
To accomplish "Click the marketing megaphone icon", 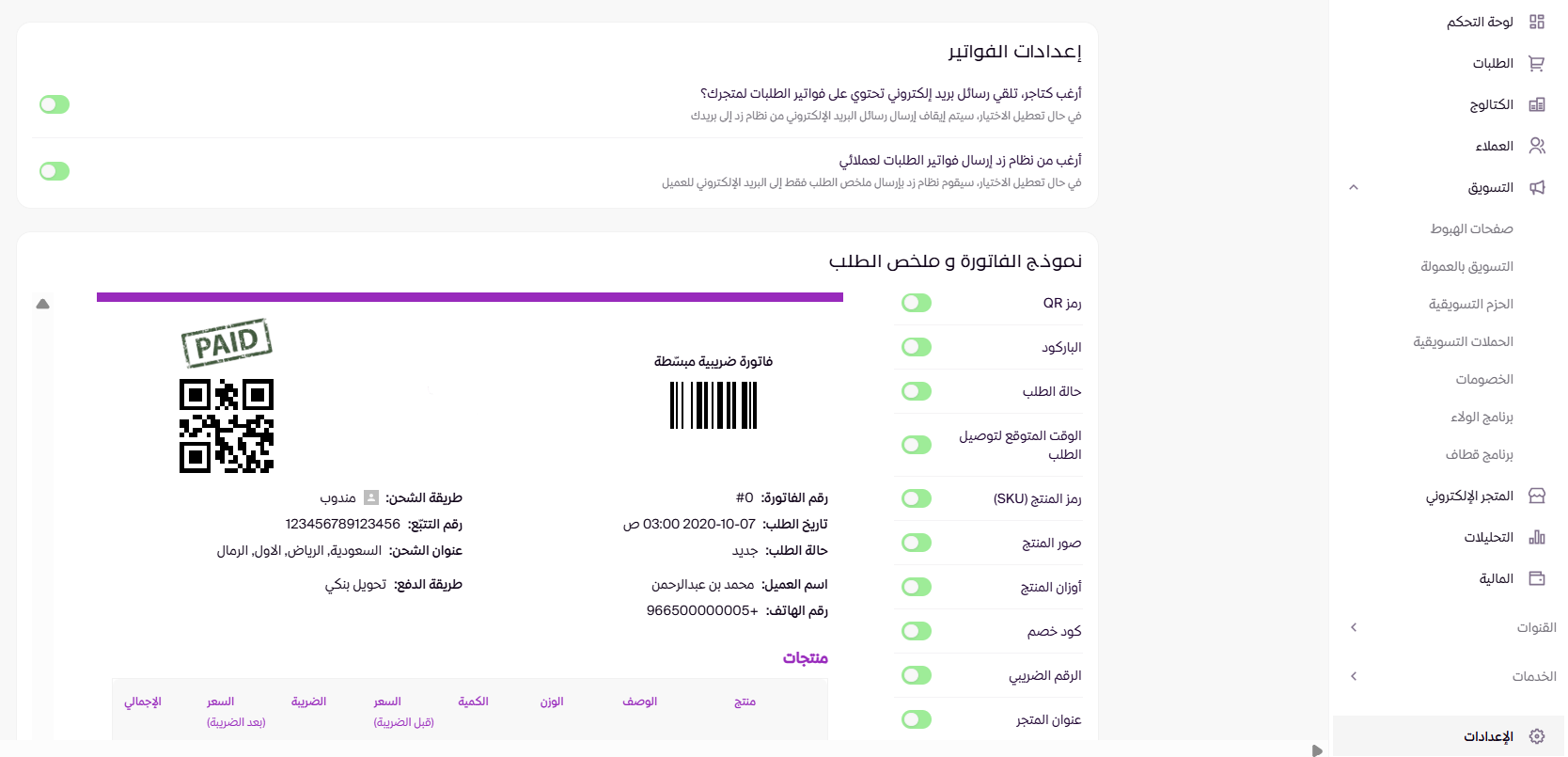I will point(1537,187).
